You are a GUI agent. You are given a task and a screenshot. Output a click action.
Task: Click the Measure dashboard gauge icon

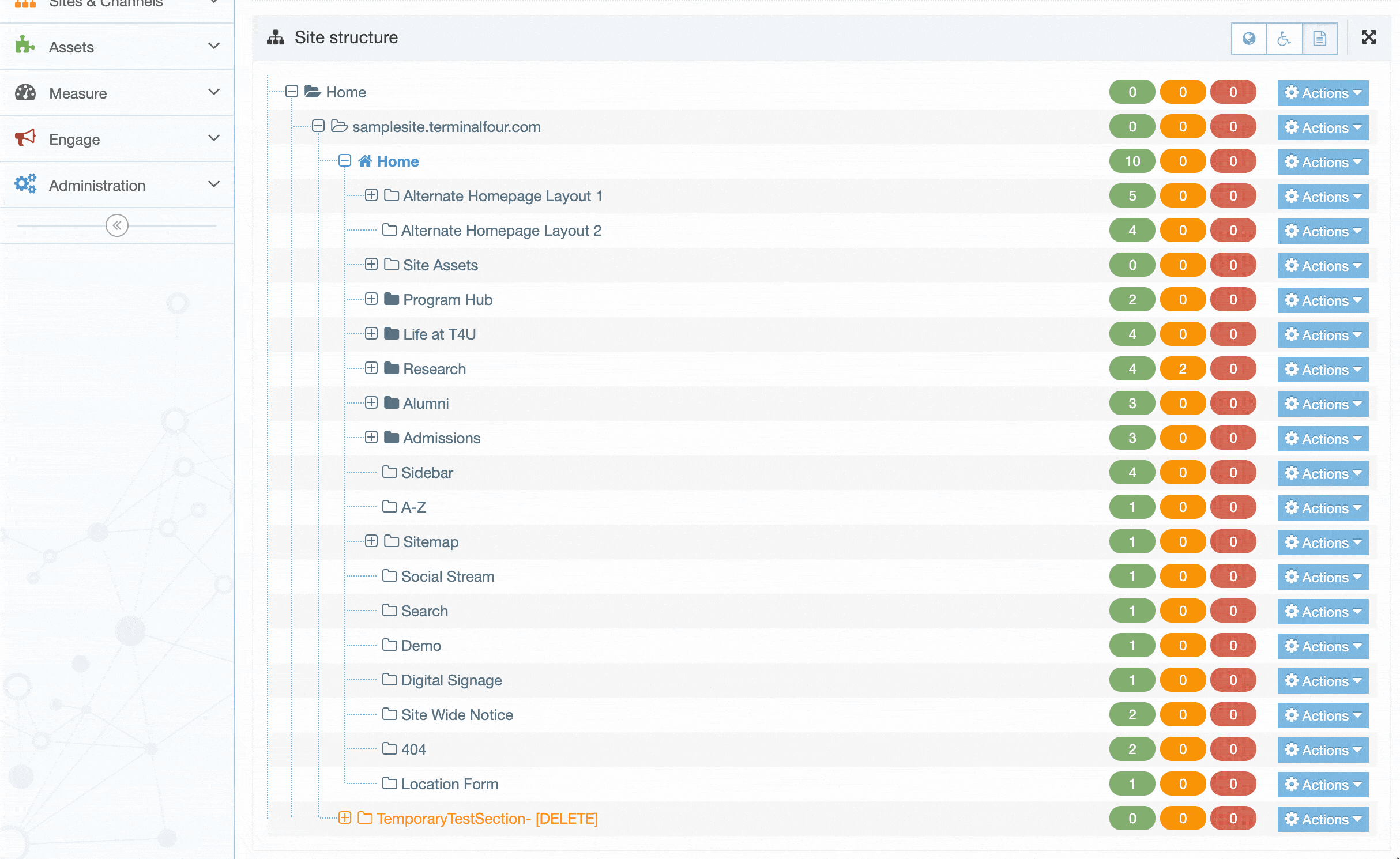(x=25, y=93)
